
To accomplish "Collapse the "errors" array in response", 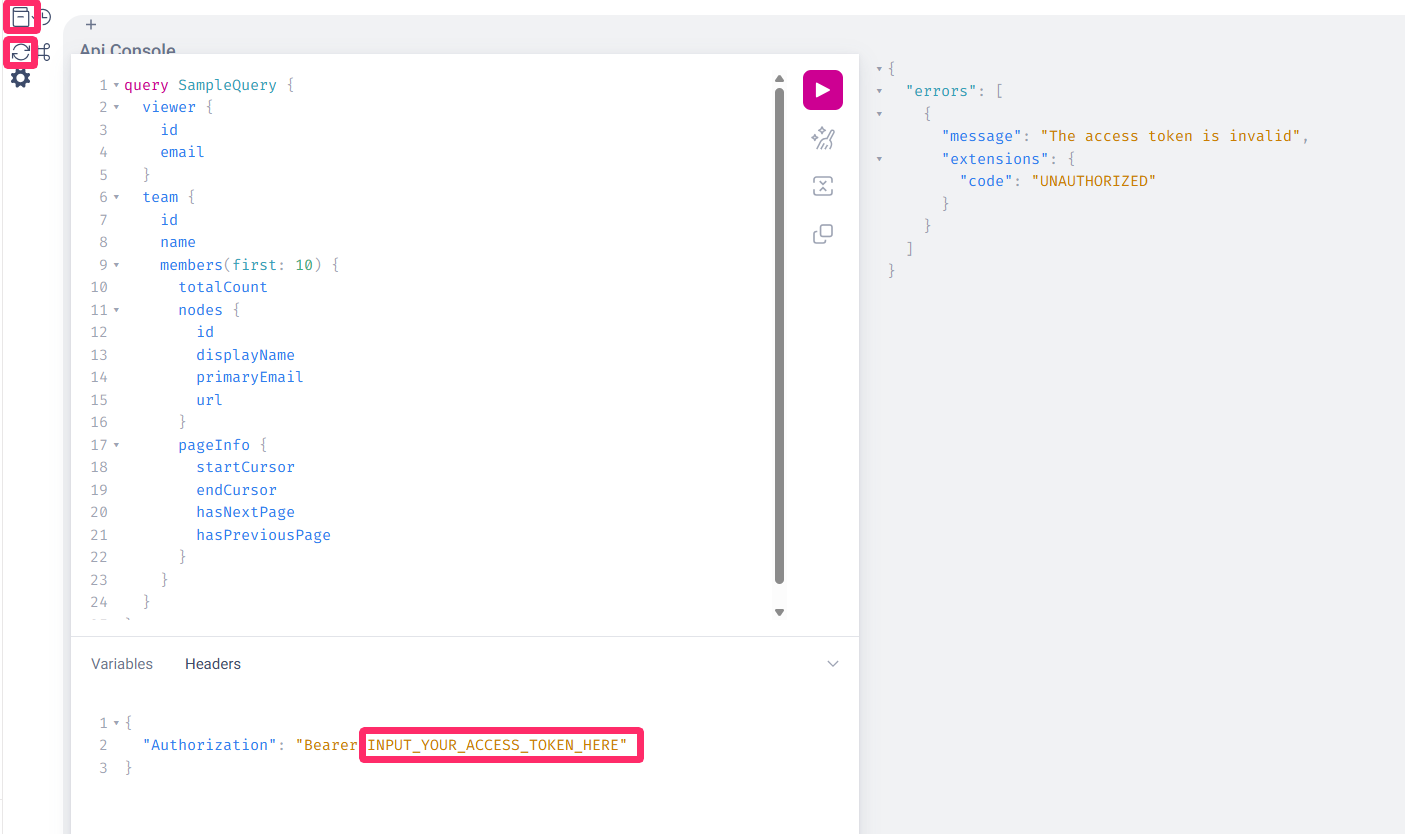I will (879, 91).
